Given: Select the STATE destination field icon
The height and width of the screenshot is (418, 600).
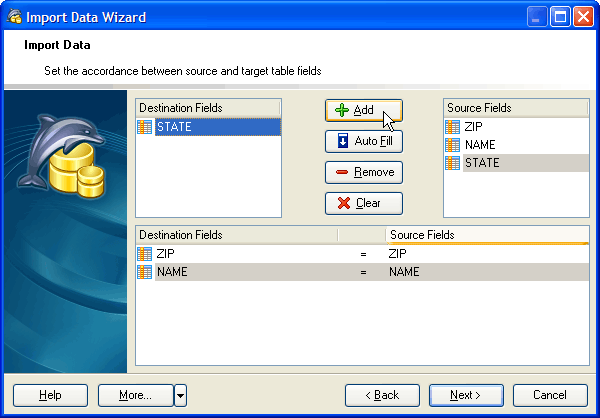Looking at the screenshot, I should (x=145, y=127).
